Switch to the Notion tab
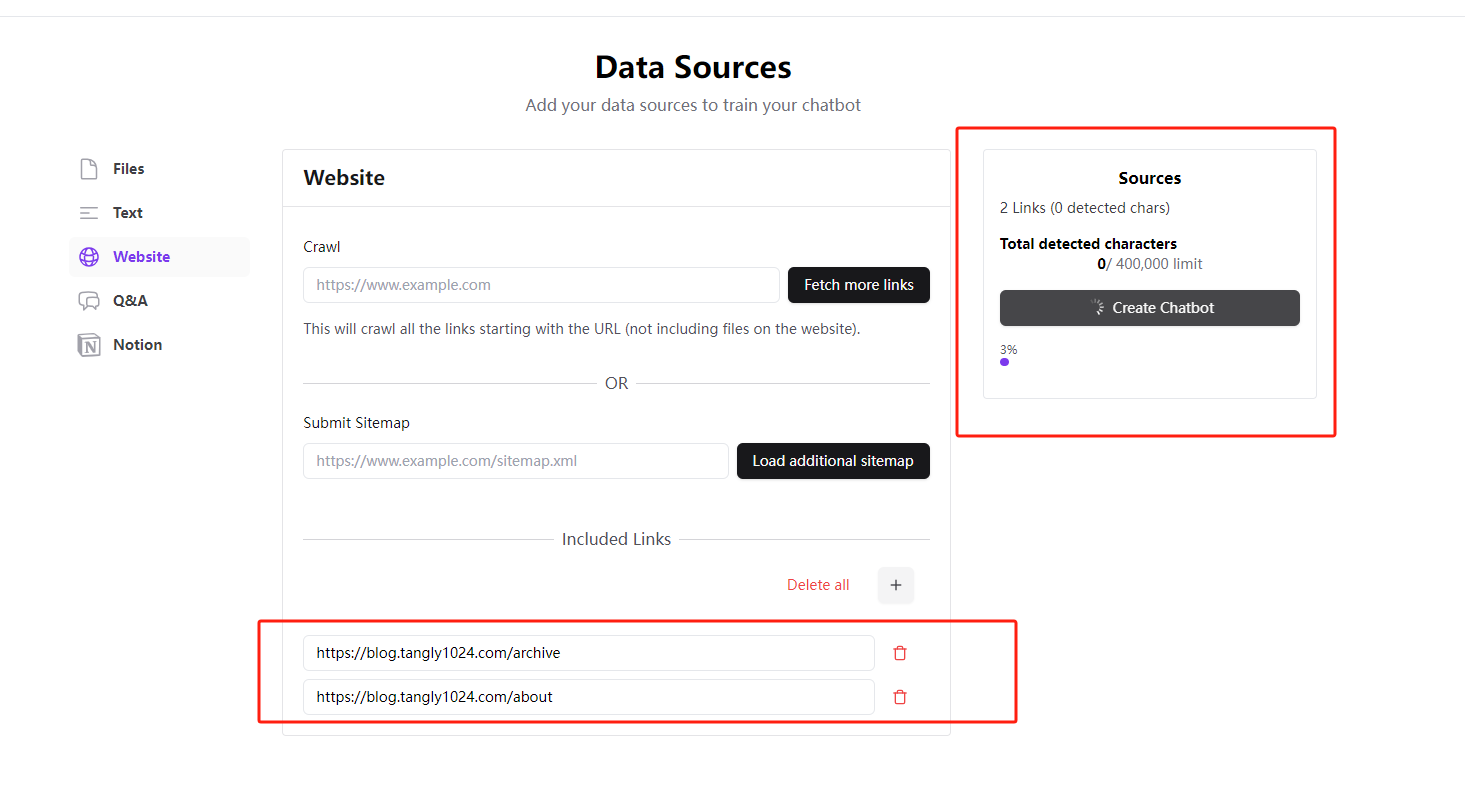1465x800 pixels. click(x=159, y=345)
